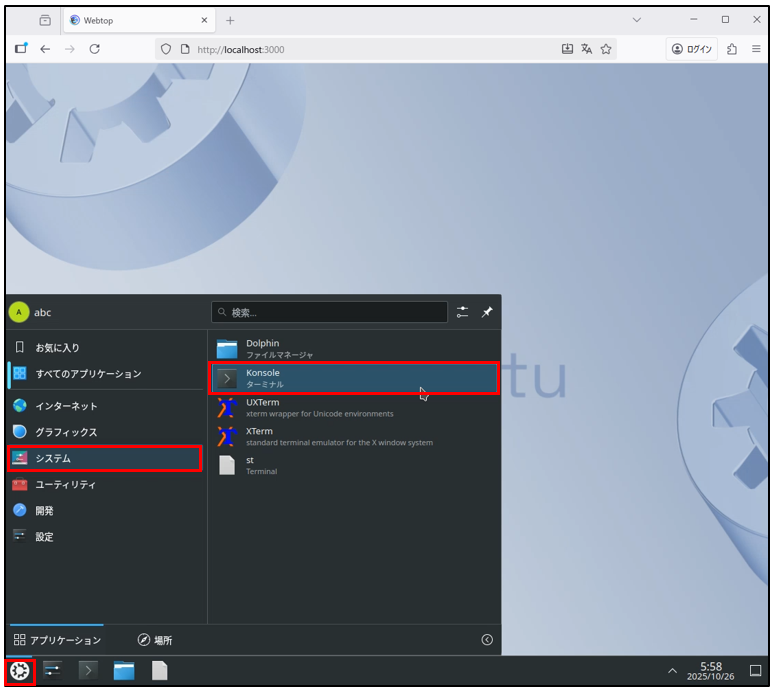Switch to the 場所 tab
Screen dimensions: 776x692
[x=154, y=640]
